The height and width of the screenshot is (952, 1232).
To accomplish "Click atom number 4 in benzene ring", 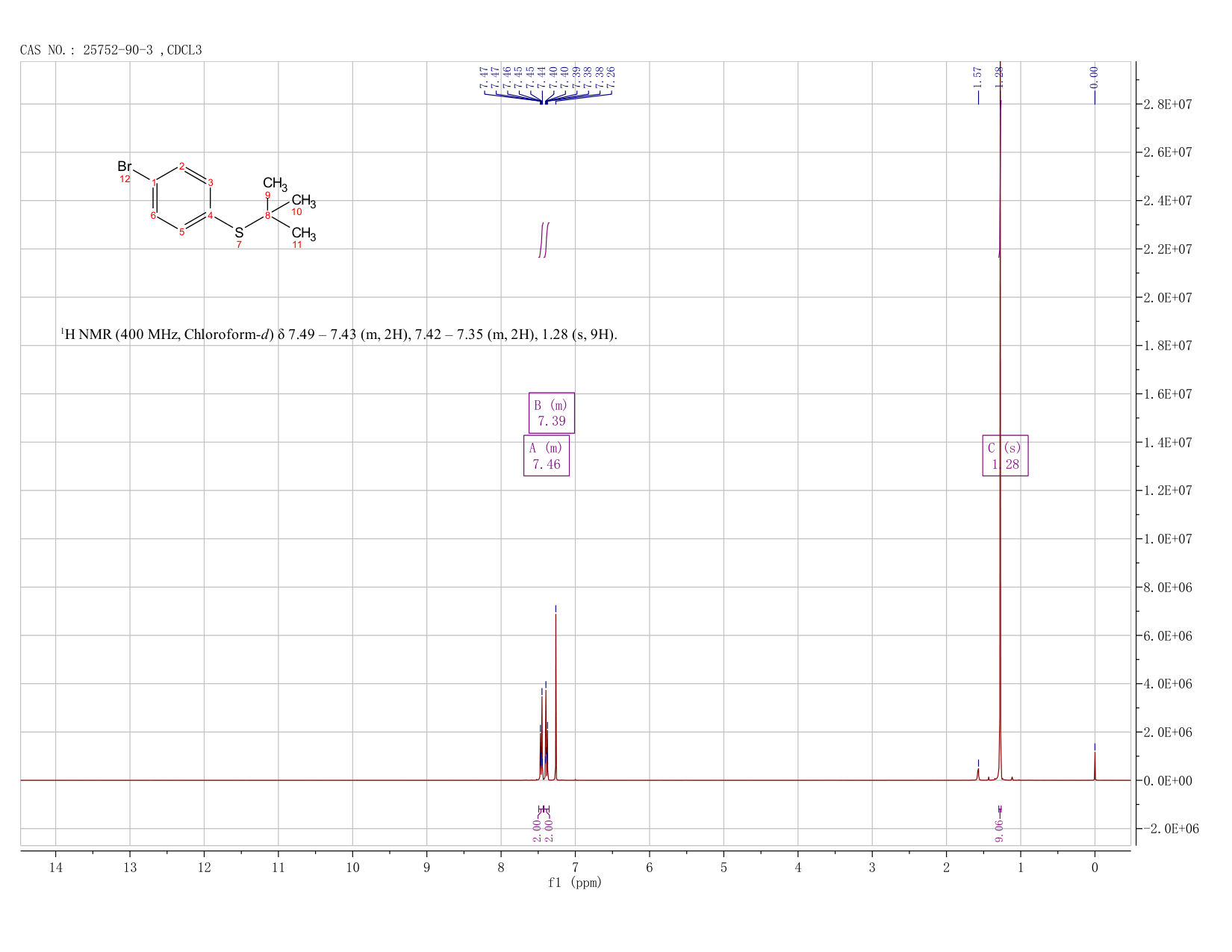I will (210, 216).
